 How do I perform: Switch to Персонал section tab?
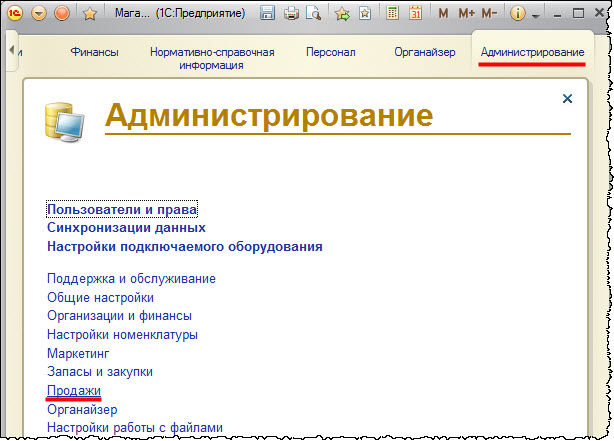pos(330,52)
